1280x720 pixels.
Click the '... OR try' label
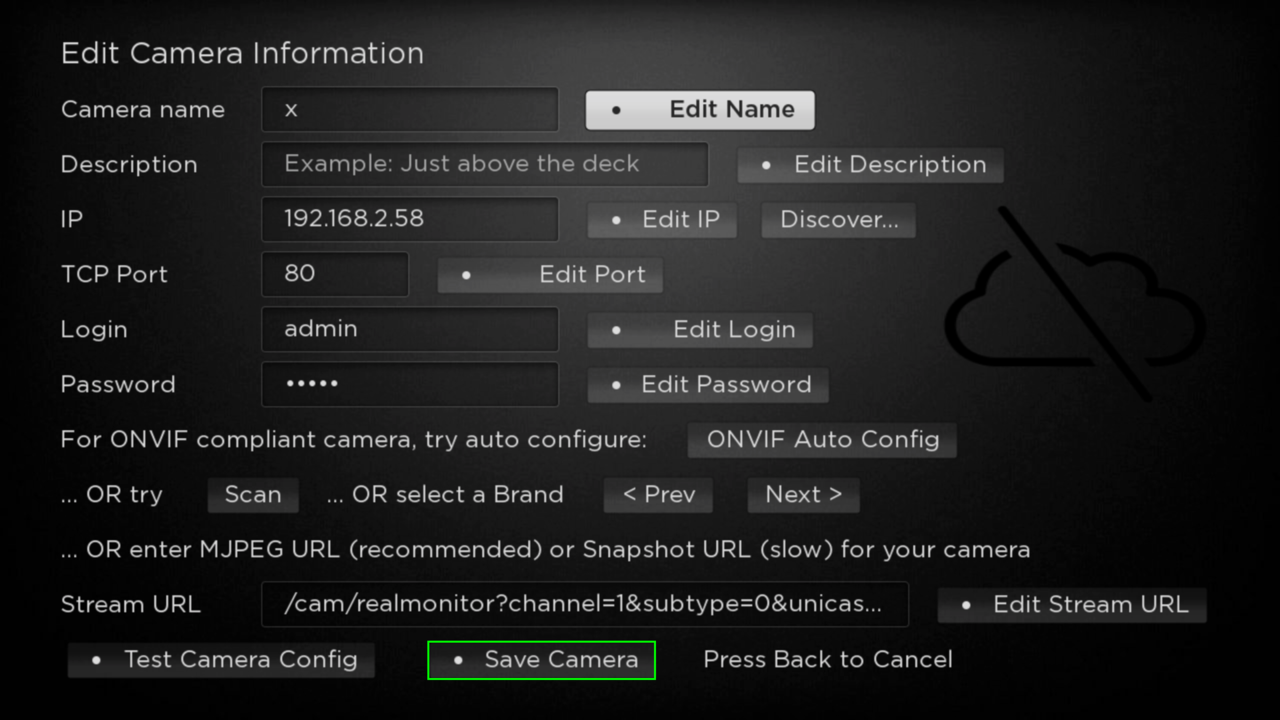click(111, 495)
